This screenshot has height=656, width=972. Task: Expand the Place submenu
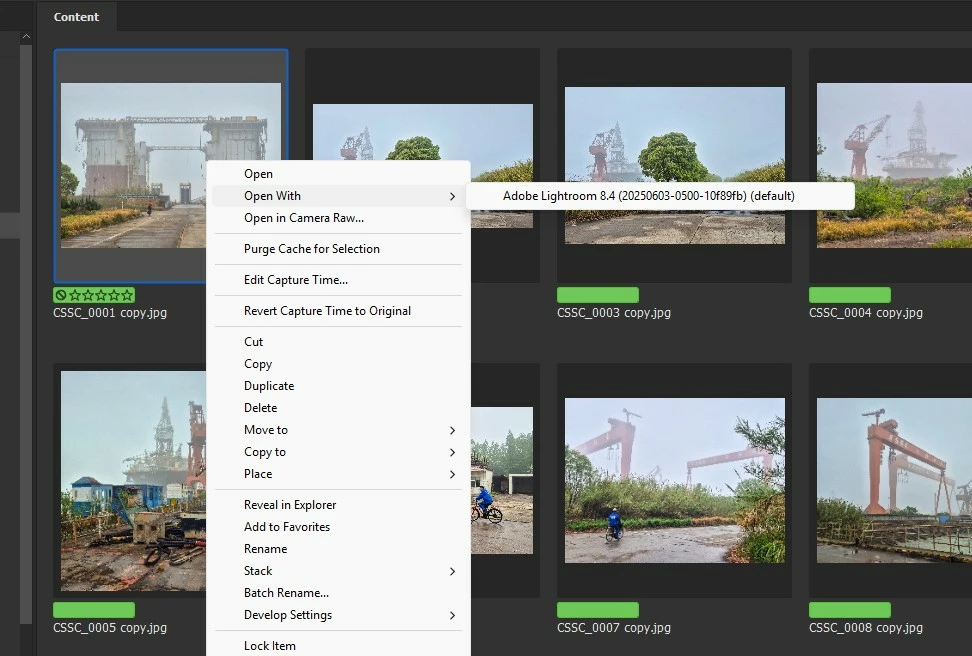[x=338, y=474]
